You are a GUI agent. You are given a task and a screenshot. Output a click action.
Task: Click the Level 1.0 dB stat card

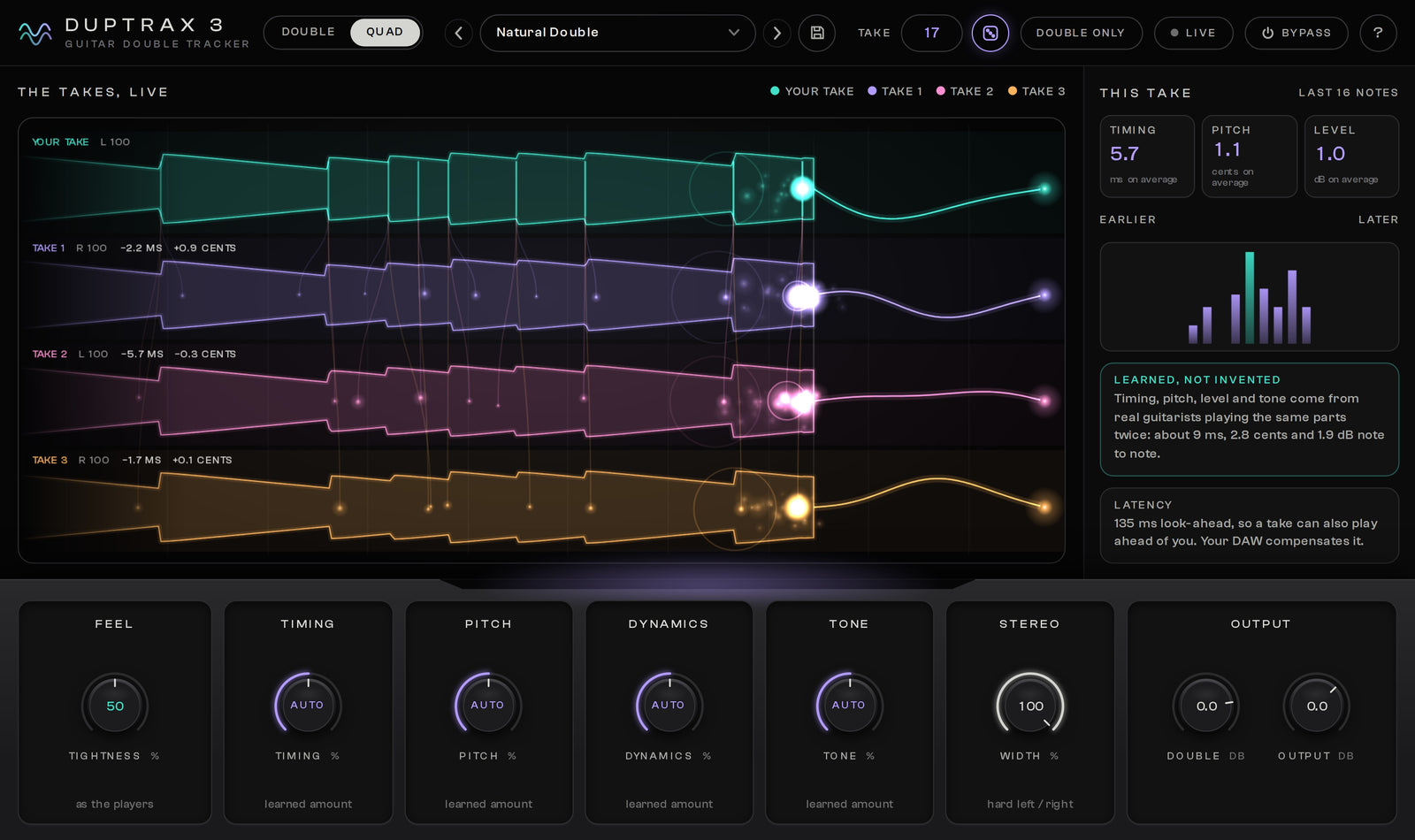1351,156
